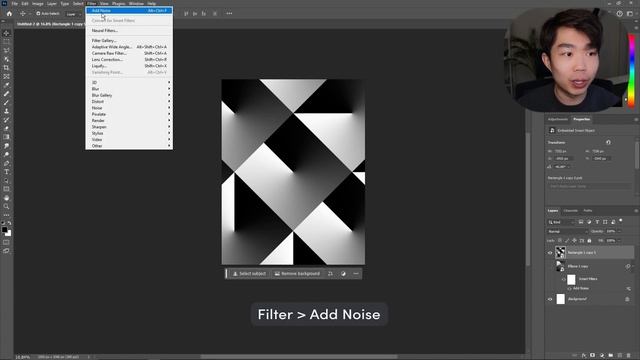The height and width of the screenshot is (360, 640).
Task: Toggle the pixel layer filter icon
Action: pyautogui.click(x=581, y=222)
